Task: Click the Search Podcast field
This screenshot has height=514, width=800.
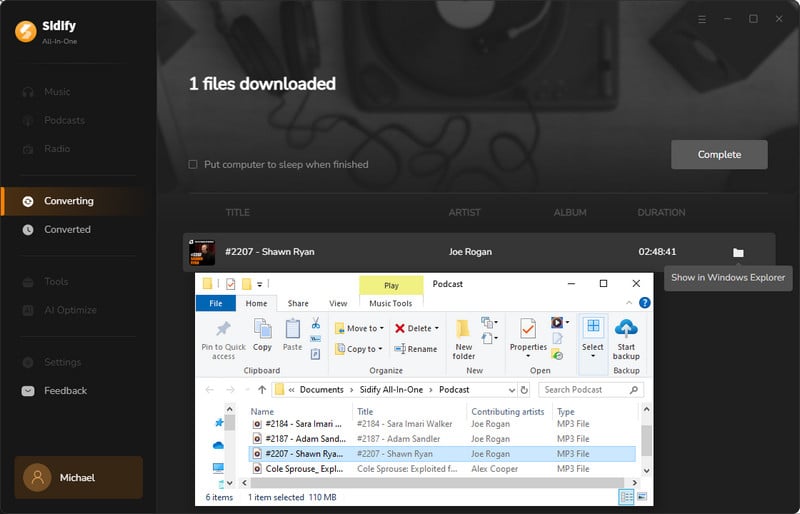Action: pos(591,390)
